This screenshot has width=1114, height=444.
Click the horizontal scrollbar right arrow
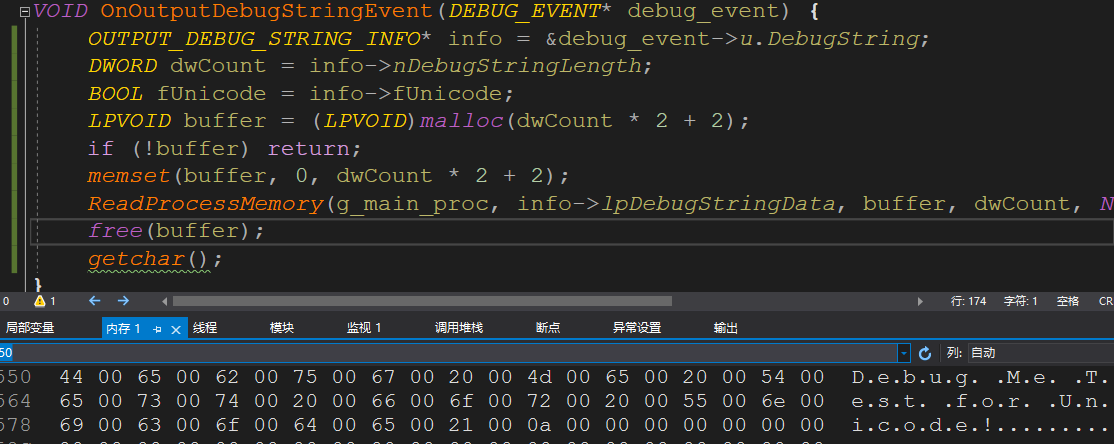tap(921, 301)
